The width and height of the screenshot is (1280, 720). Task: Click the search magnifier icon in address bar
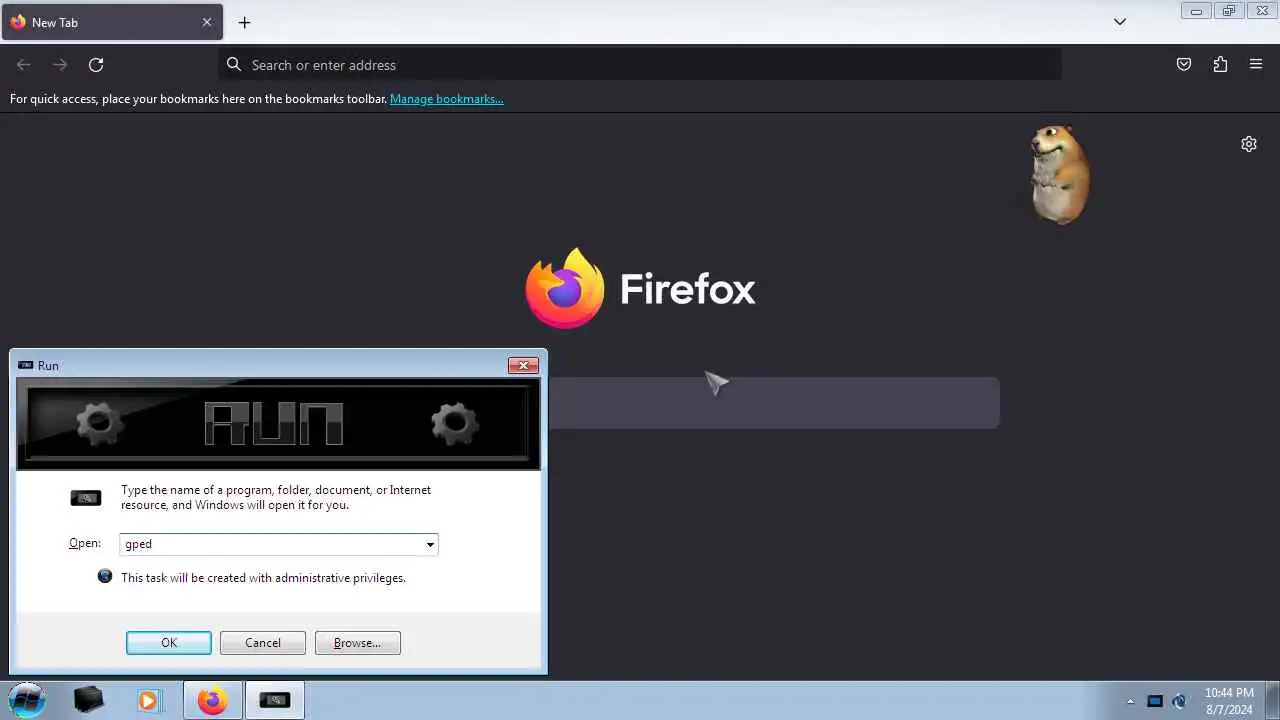click(234, 65)
